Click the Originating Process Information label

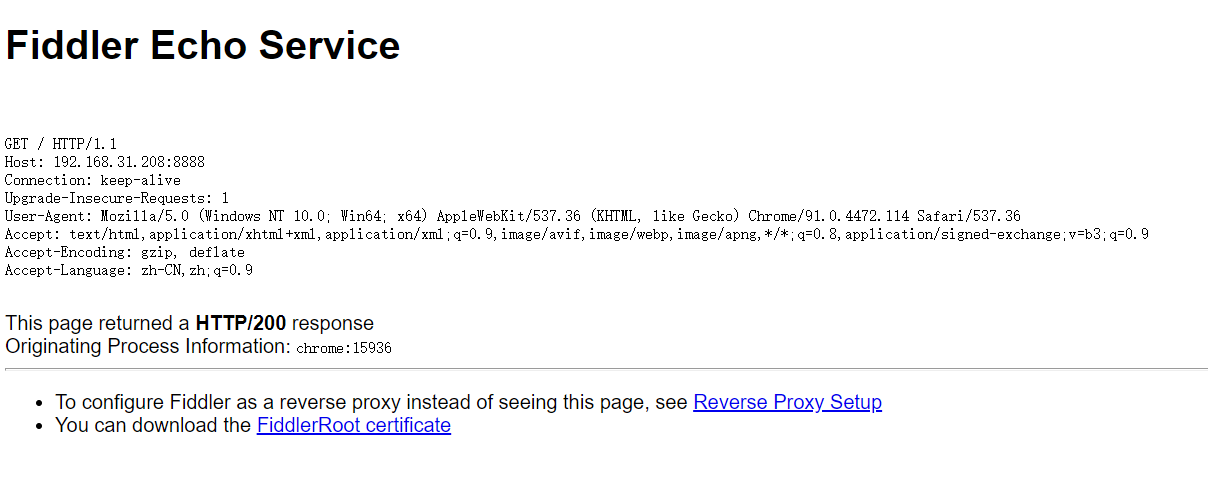pyautogui.click(x=147, y=347)
